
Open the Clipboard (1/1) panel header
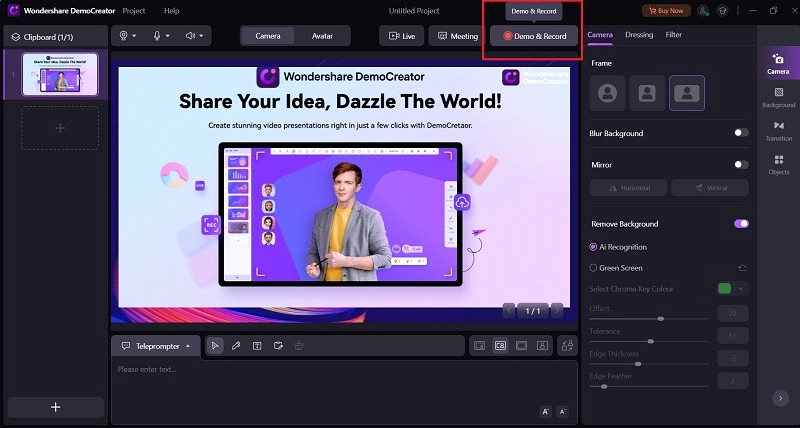click(x=55, y=37)
